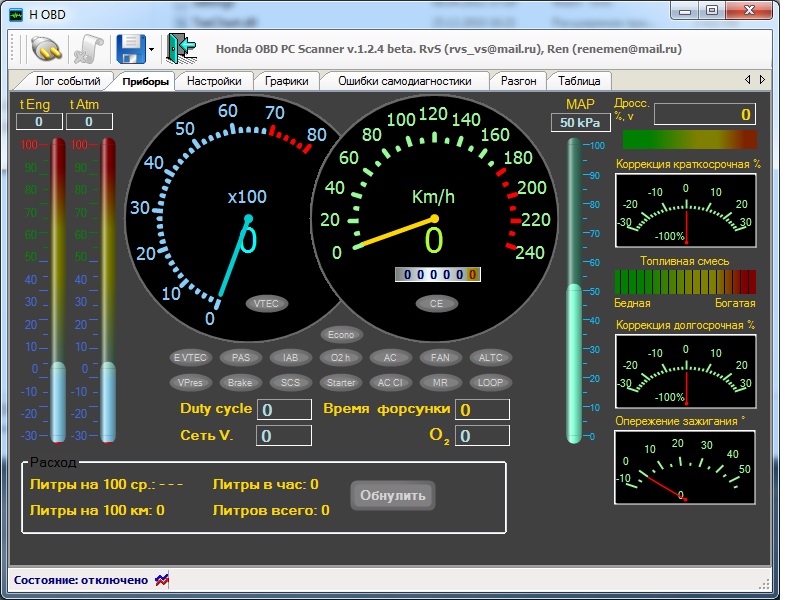
Task: Click the AC Cl indicator lamp
Action: 390,383
